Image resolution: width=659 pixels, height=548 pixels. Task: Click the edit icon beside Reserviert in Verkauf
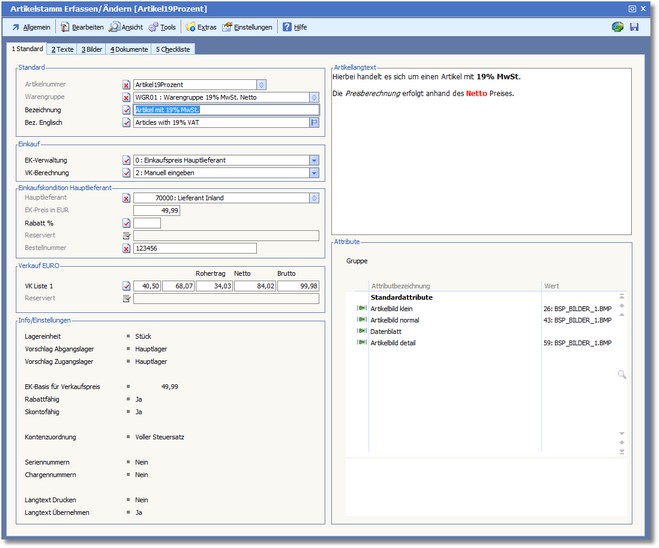click(x=126, y=298)
